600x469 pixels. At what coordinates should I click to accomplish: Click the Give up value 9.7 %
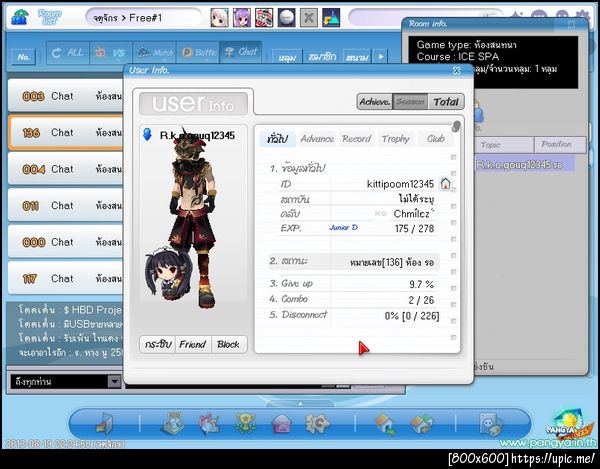[421, 284]
